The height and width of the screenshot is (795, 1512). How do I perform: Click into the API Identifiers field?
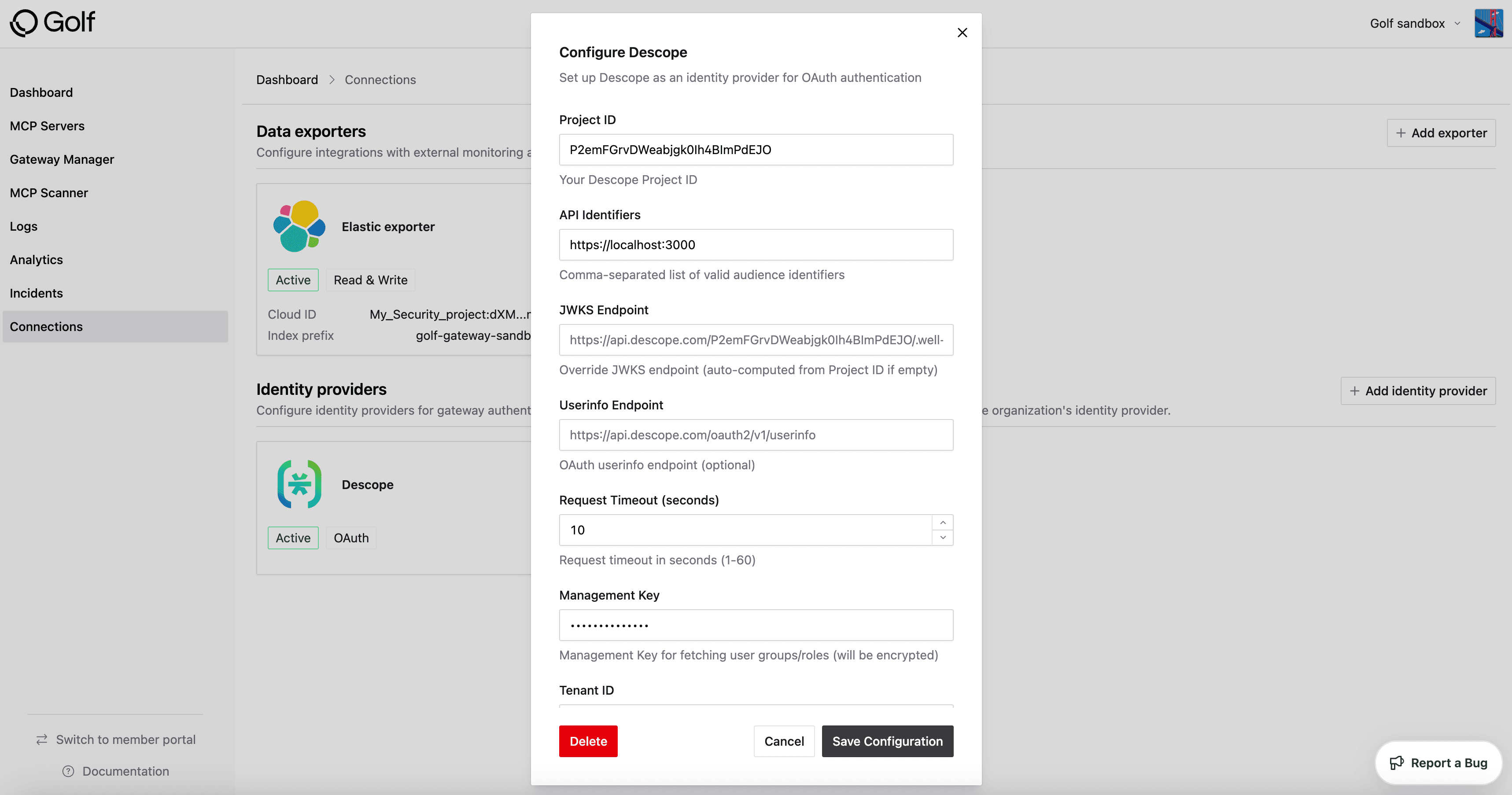[756, 245]
